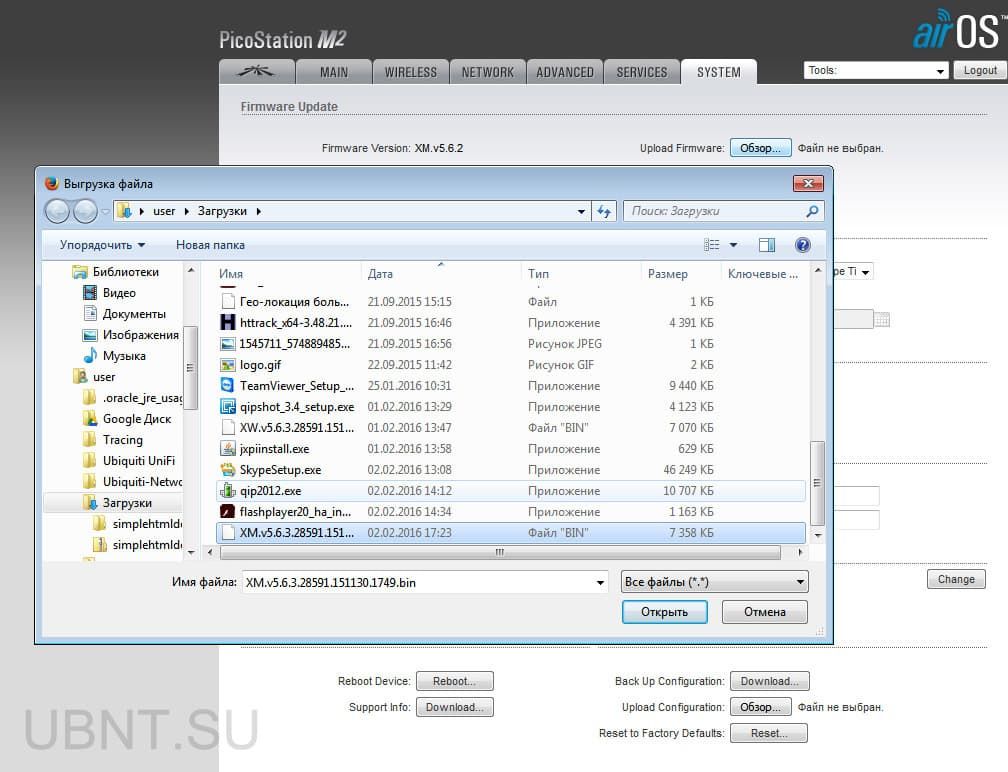1008x772 pixels.
Task: Select jxpiinstall.exe file icon
Action: coord(228,448)
